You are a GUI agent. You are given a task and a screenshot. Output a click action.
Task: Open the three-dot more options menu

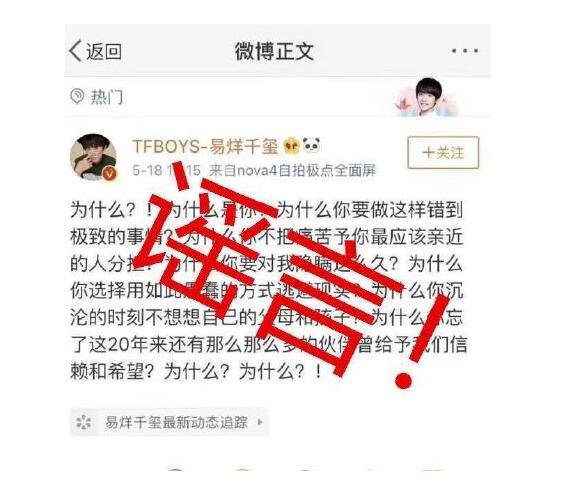pyautogui.click(x=465, y=51)
